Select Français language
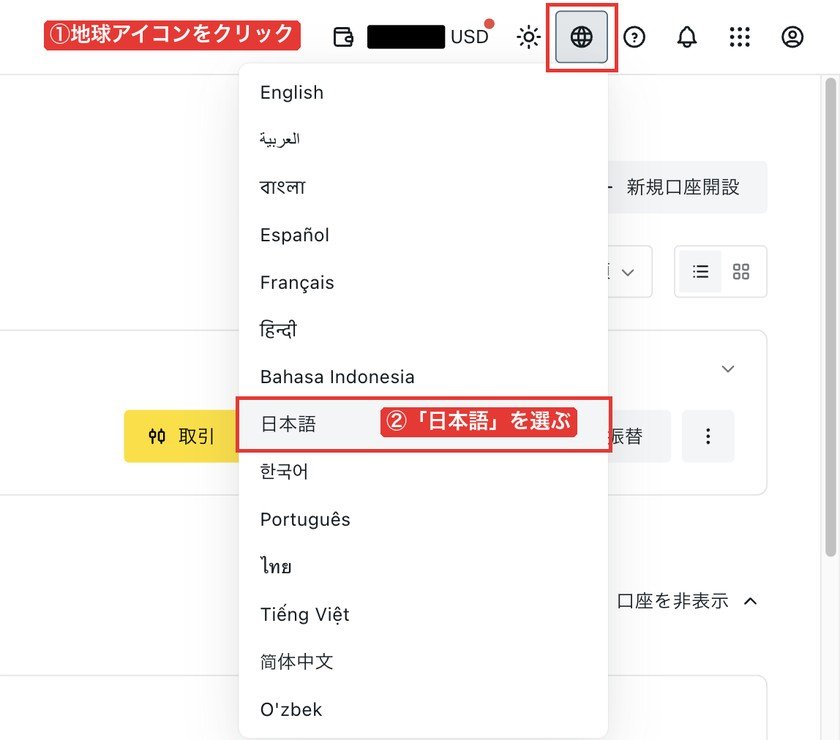Screen dimensions: 840x740 [423, 282]
